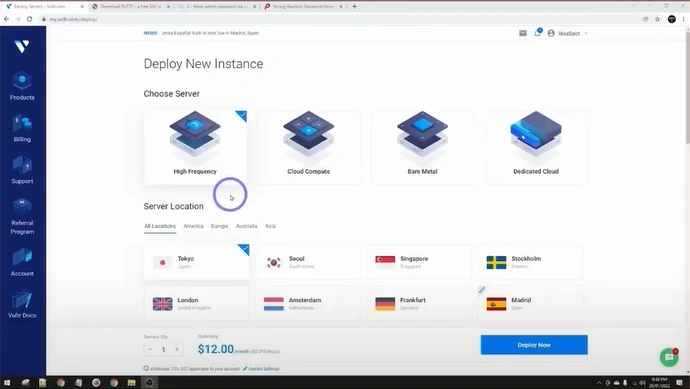The width and height of the screenshot is (690, 389).
Task: Click the Deploy Now button
Action: point(534,345)
